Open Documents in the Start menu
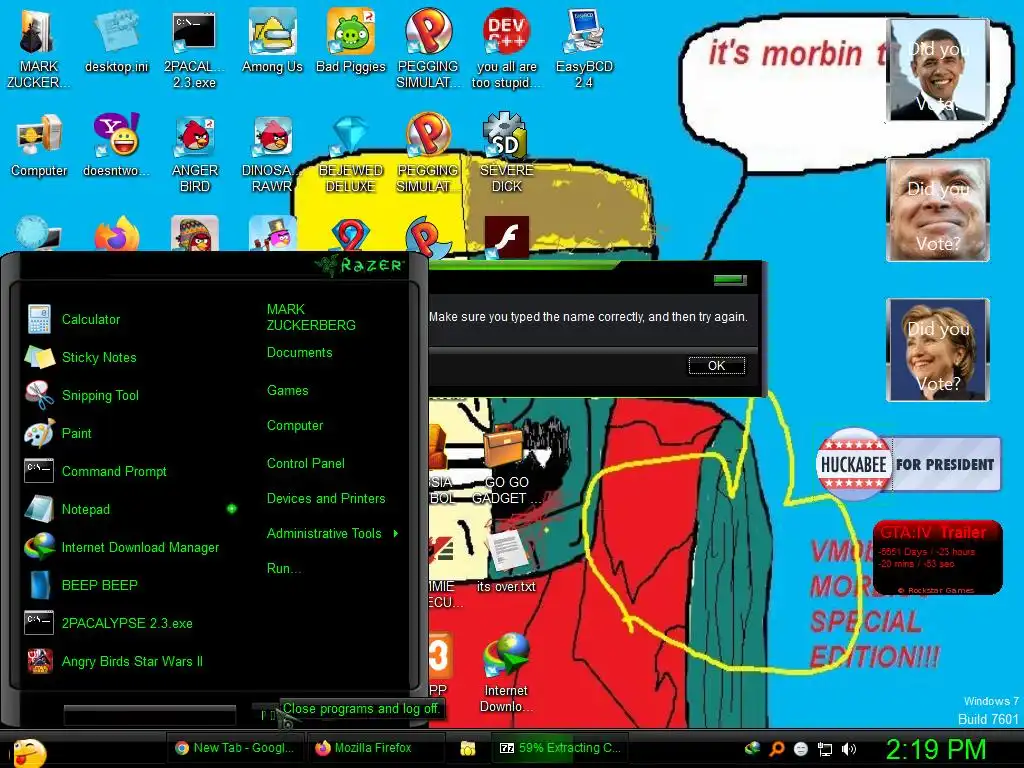The width and height of the screenshot is (1024, 768). point(299,353)
